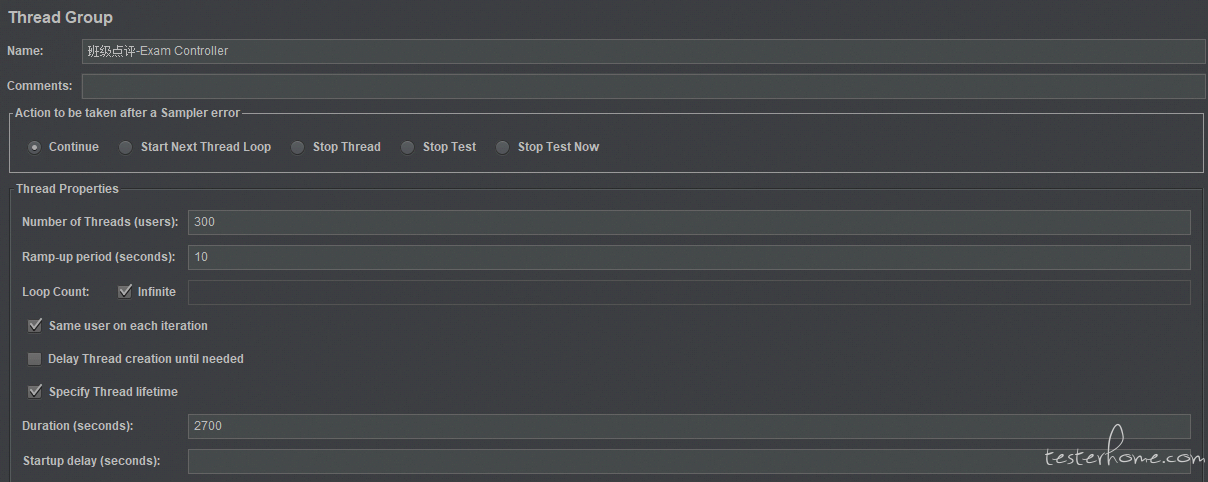Focus the Duration seconds field
The width and height of the screenshot is (1208, 482).
point(689,426)
